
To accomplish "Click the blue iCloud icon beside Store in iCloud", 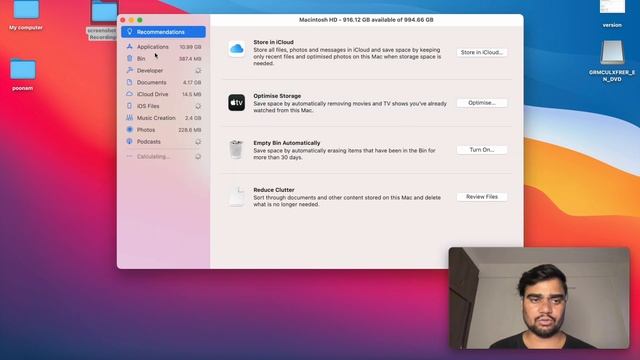I will [x=236, y=49].
